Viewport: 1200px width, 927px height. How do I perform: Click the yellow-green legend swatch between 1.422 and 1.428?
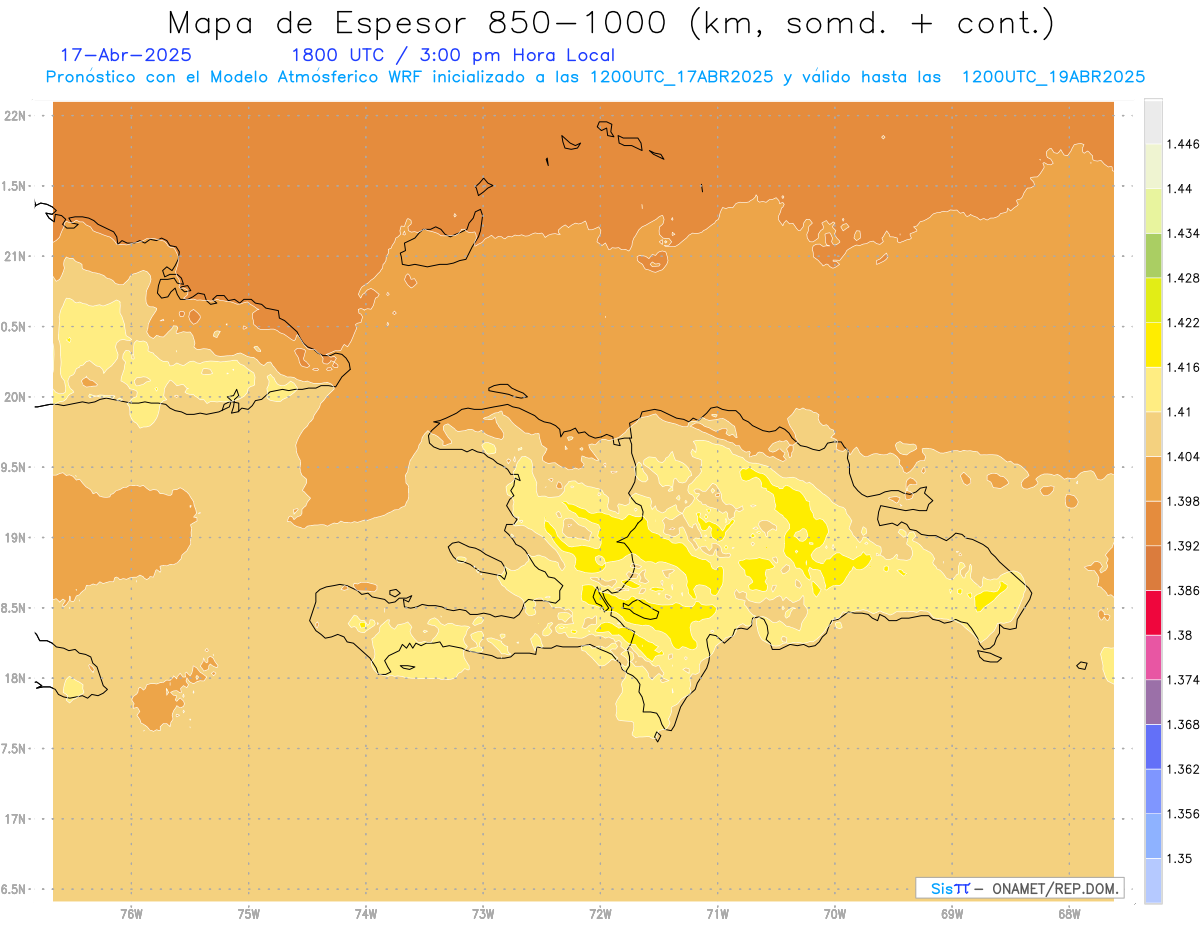[x=1153, y=300]
